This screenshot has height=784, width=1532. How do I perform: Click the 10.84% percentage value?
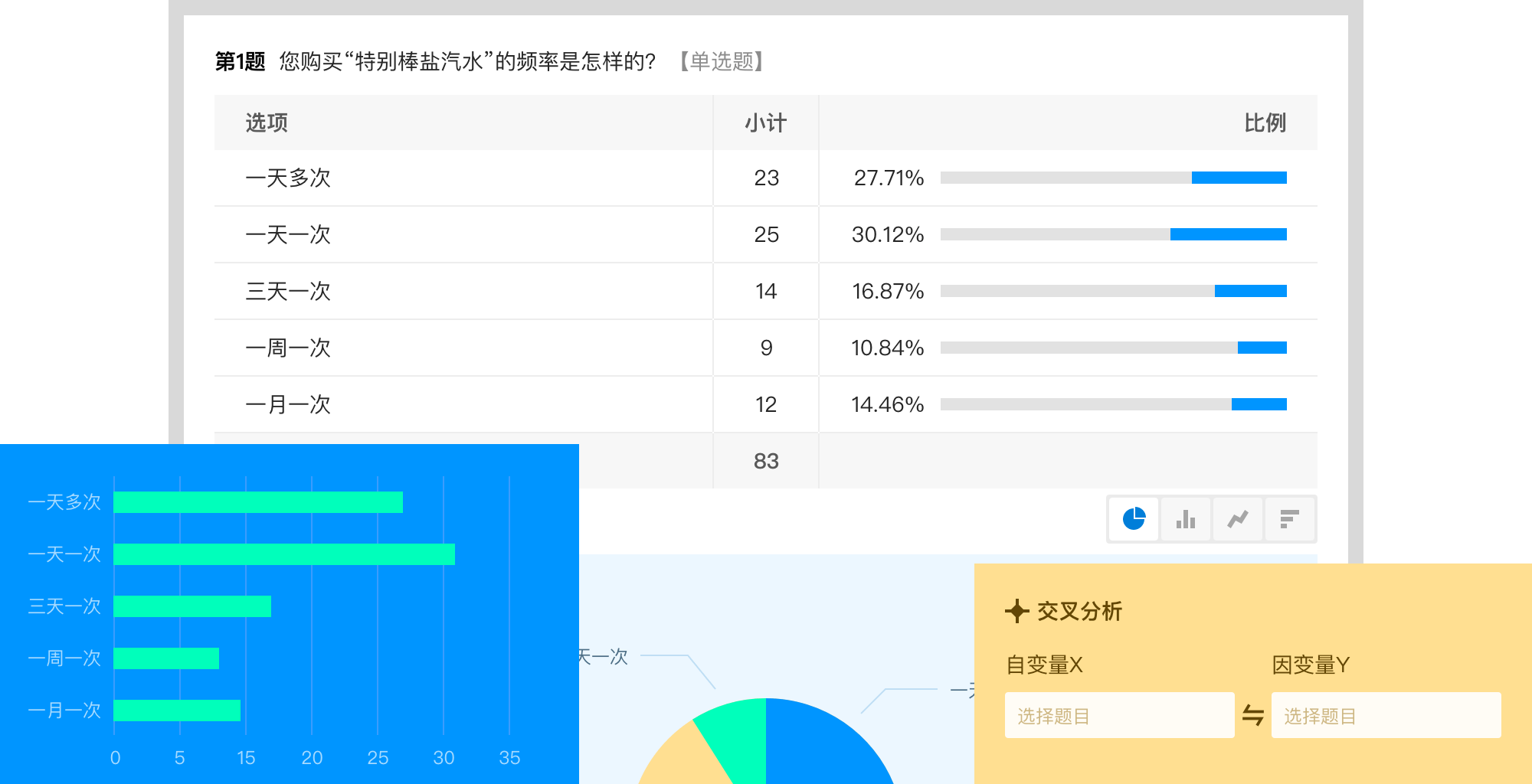point(888,348)
